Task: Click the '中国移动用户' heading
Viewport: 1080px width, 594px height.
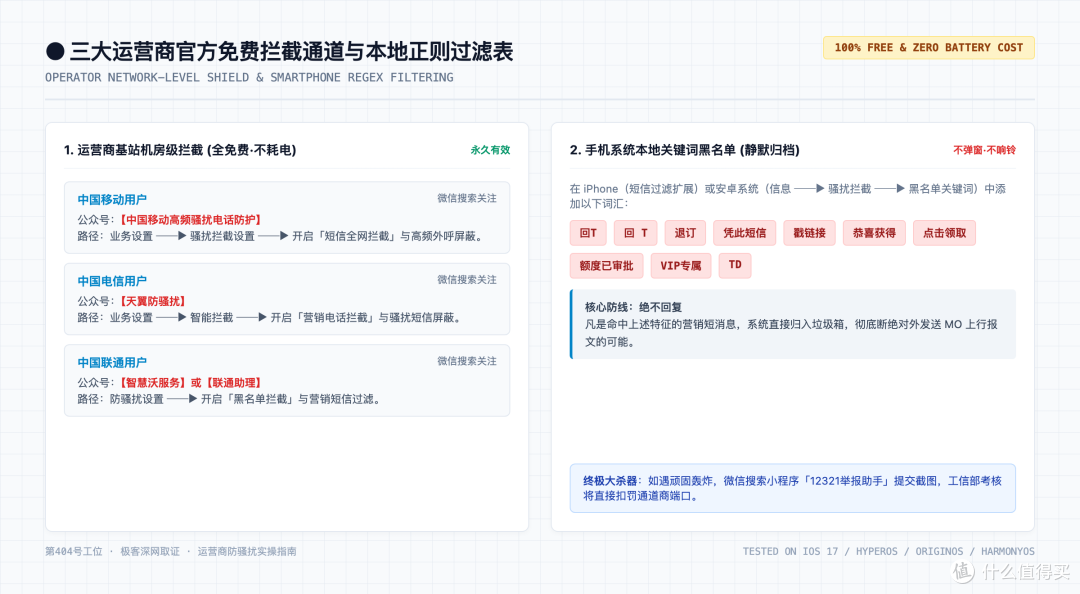Action: pos(112,200)
